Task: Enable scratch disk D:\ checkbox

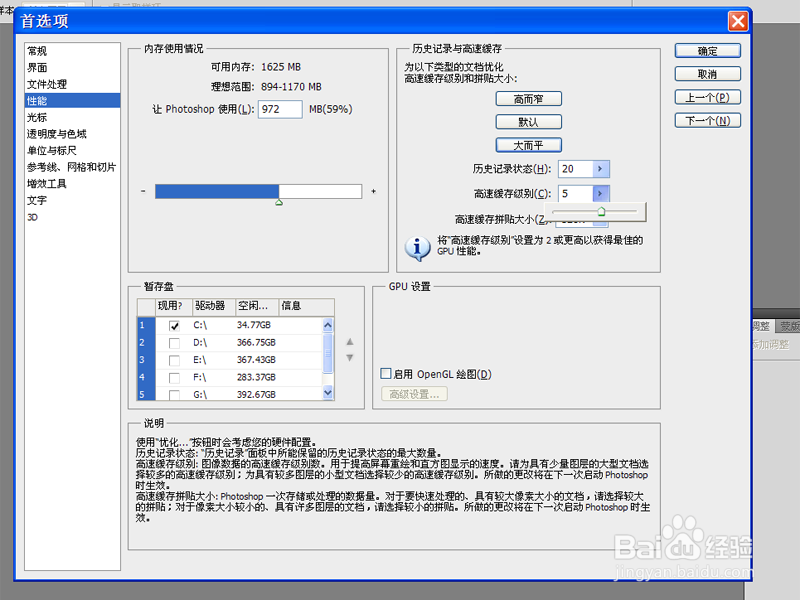Action: (x=174, y=343)
